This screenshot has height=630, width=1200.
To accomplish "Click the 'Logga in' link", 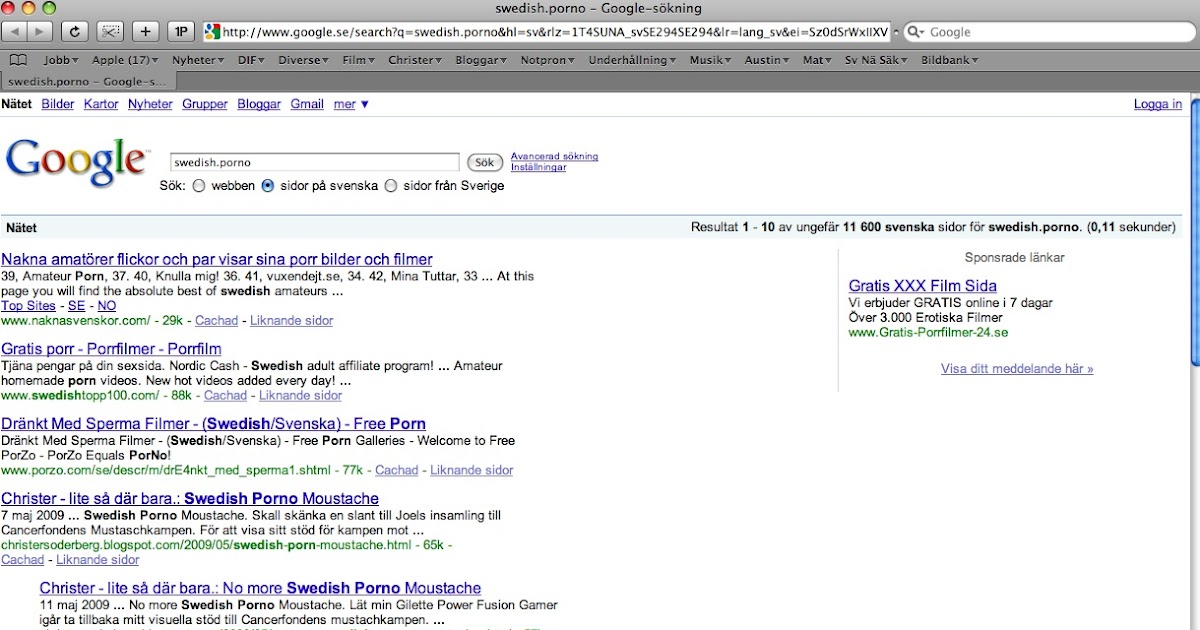I will [x=1158, y=104].
